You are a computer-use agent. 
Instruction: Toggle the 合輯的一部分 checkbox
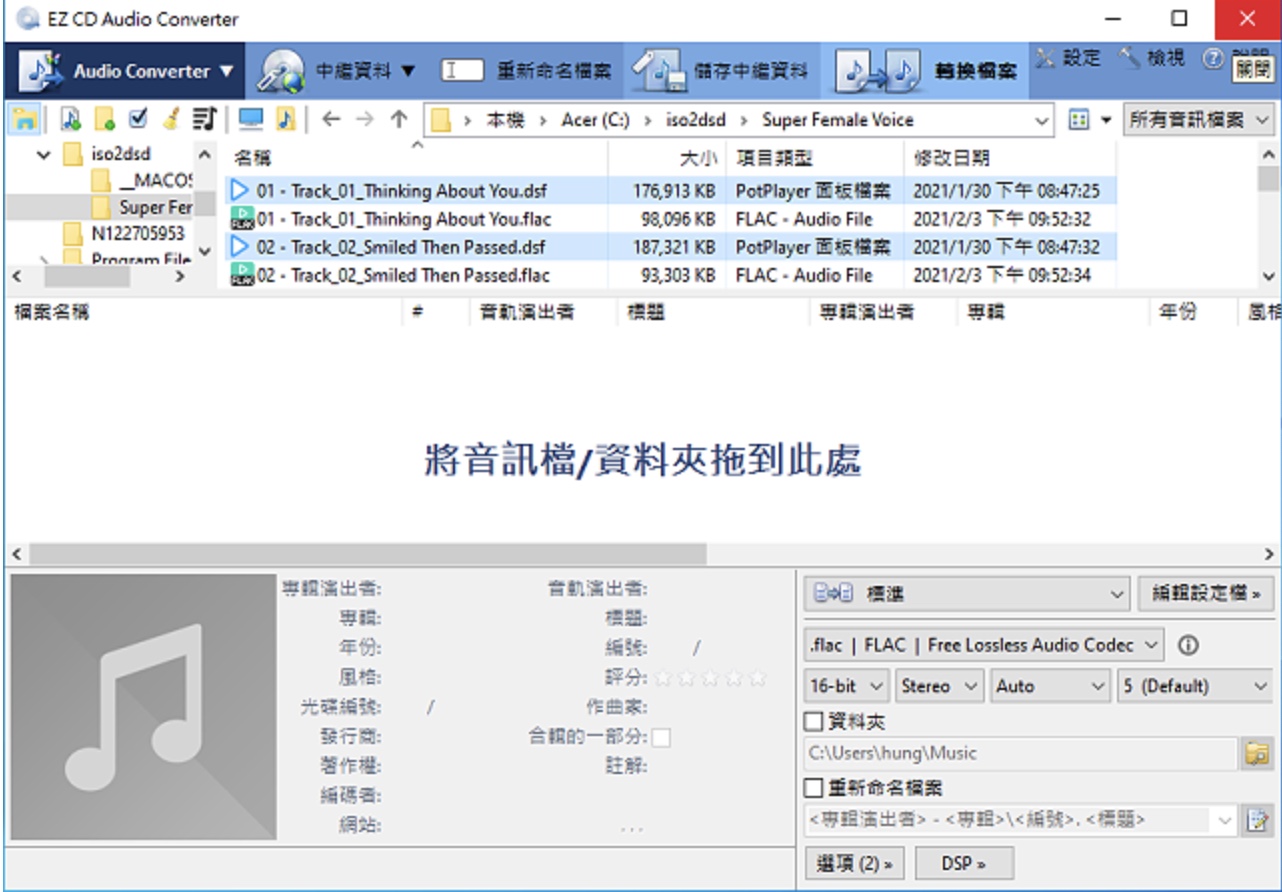coord(661,738)
